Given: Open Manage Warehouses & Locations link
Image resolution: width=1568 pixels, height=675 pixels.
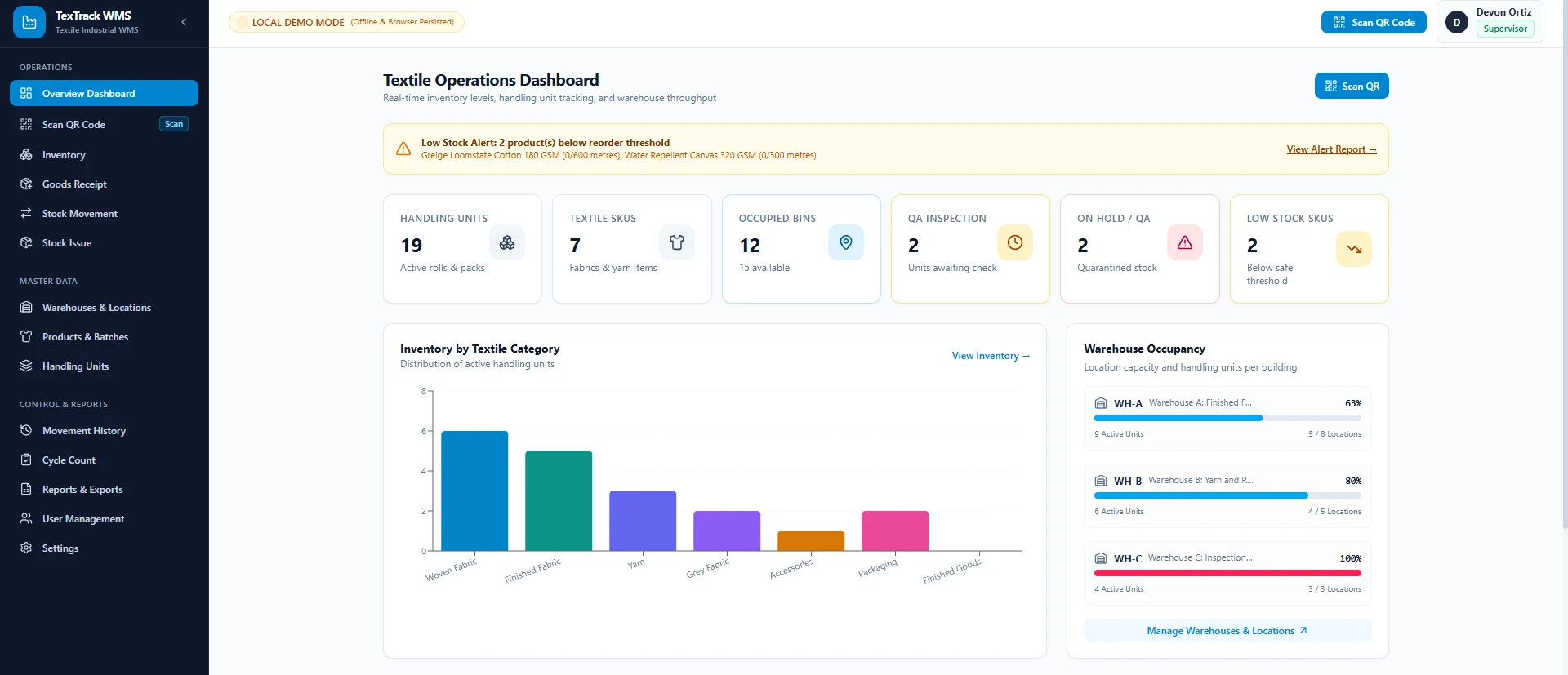Looking at the screenshot, I should 1227,630.
